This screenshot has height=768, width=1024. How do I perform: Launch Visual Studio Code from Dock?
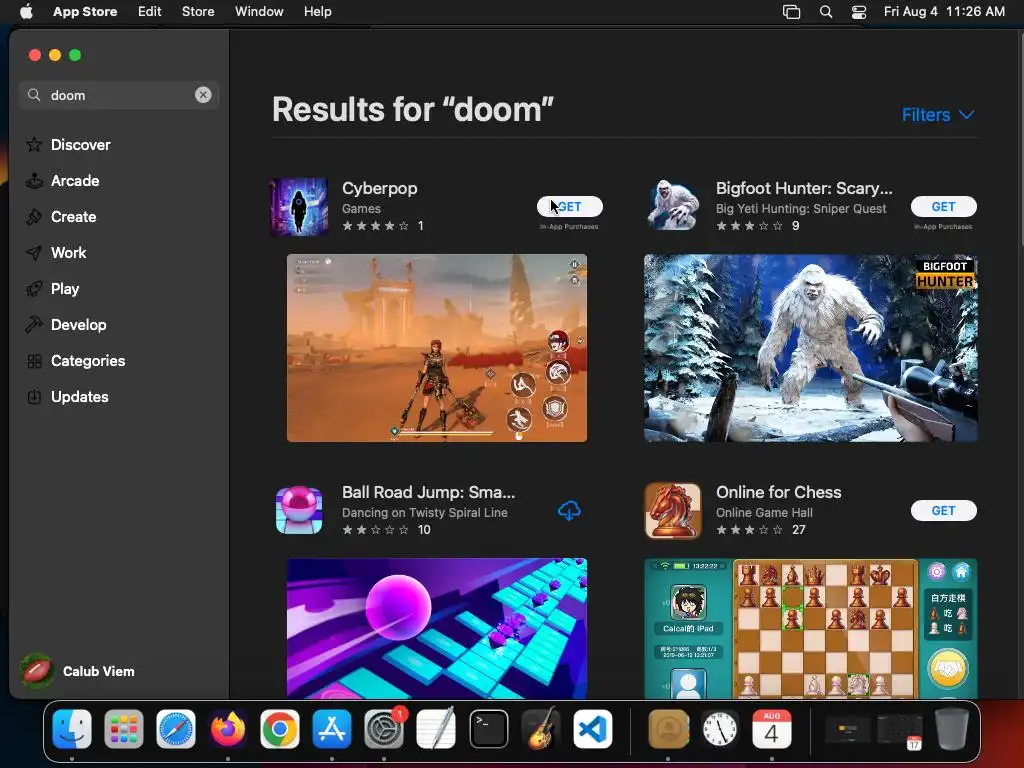point(593,729)
